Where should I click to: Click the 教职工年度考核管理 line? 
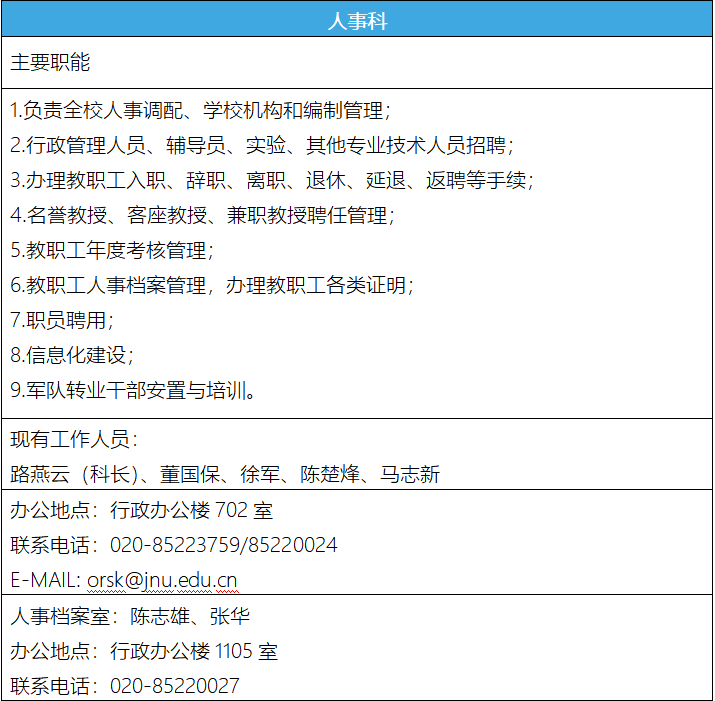(x=112, y=250)
